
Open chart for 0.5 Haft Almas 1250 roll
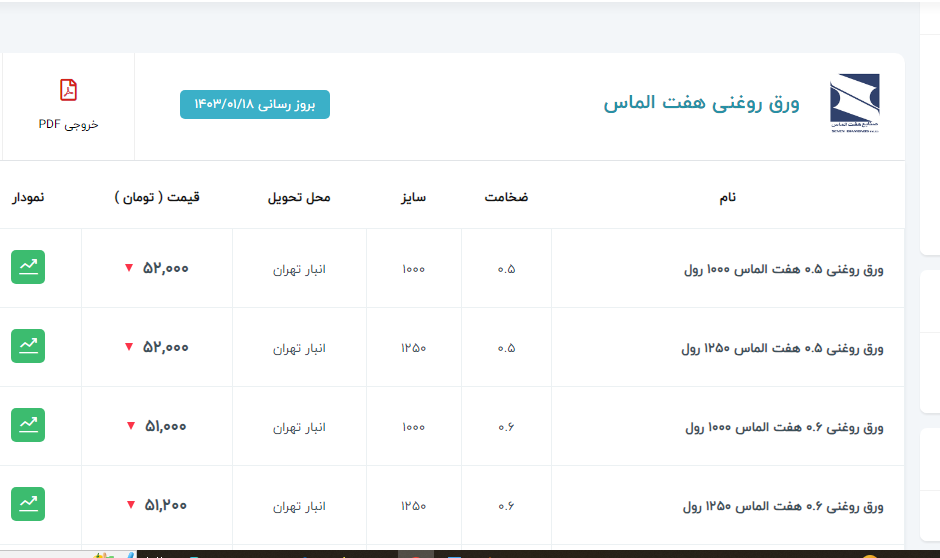tap(28, 346)
